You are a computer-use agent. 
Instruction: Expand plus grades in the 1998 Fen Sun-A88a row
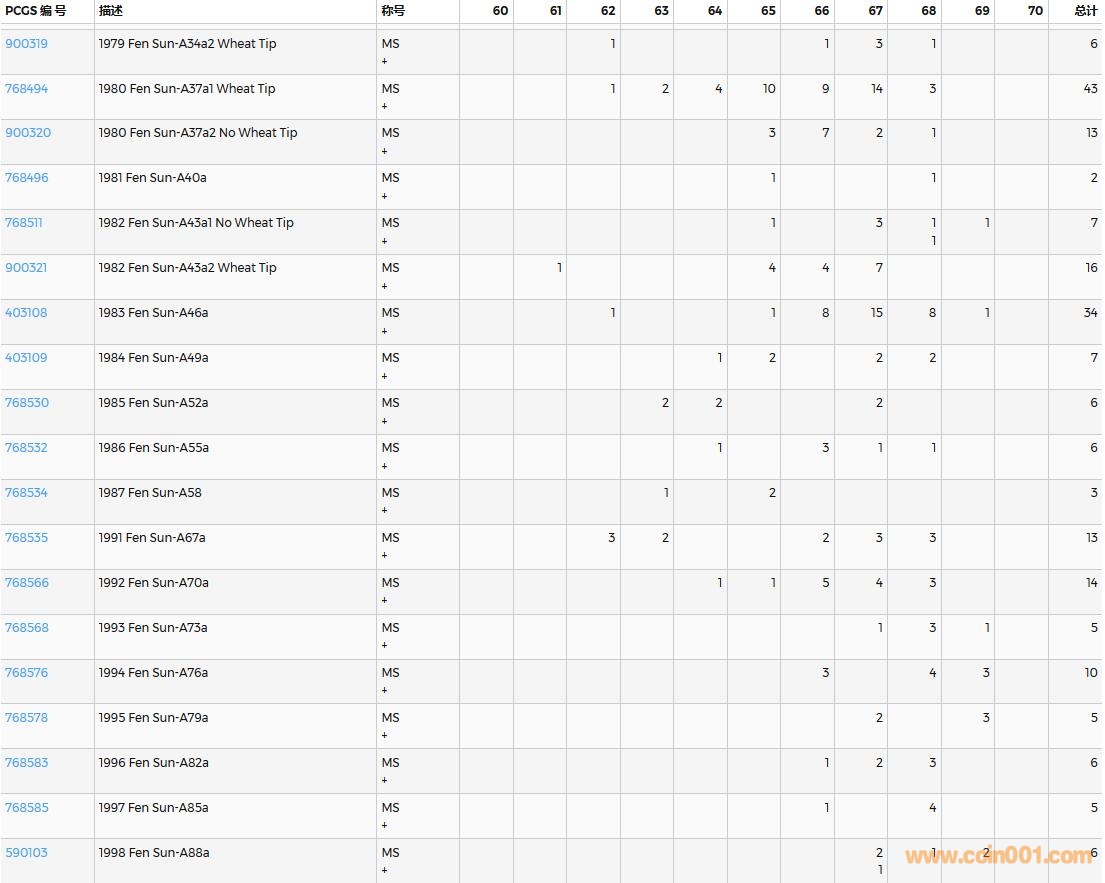point(384,871)
